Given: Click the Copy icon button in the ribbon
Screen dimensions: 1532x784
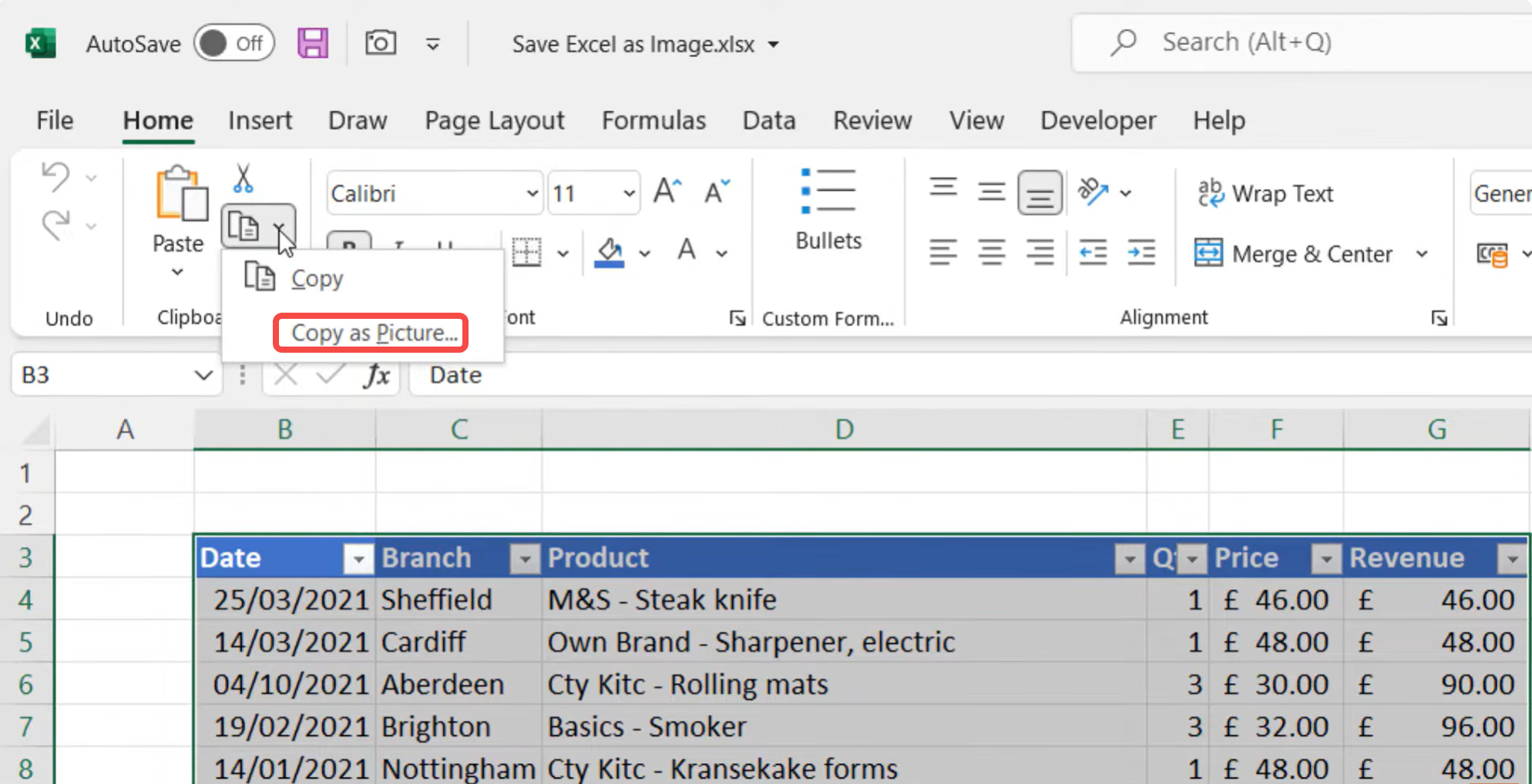Looking at the screenshot, I should coord(244,227).
